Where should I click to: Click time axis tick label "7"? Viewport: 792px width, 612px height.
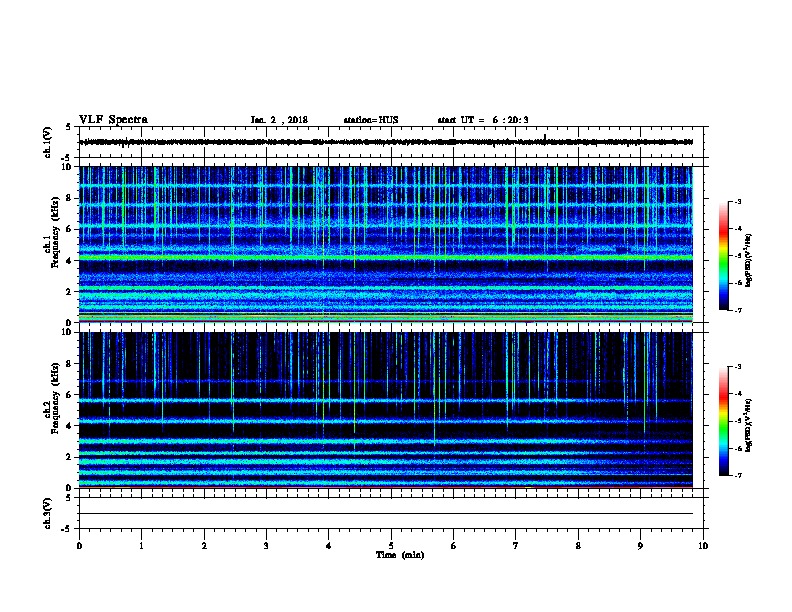pos(516,545)
